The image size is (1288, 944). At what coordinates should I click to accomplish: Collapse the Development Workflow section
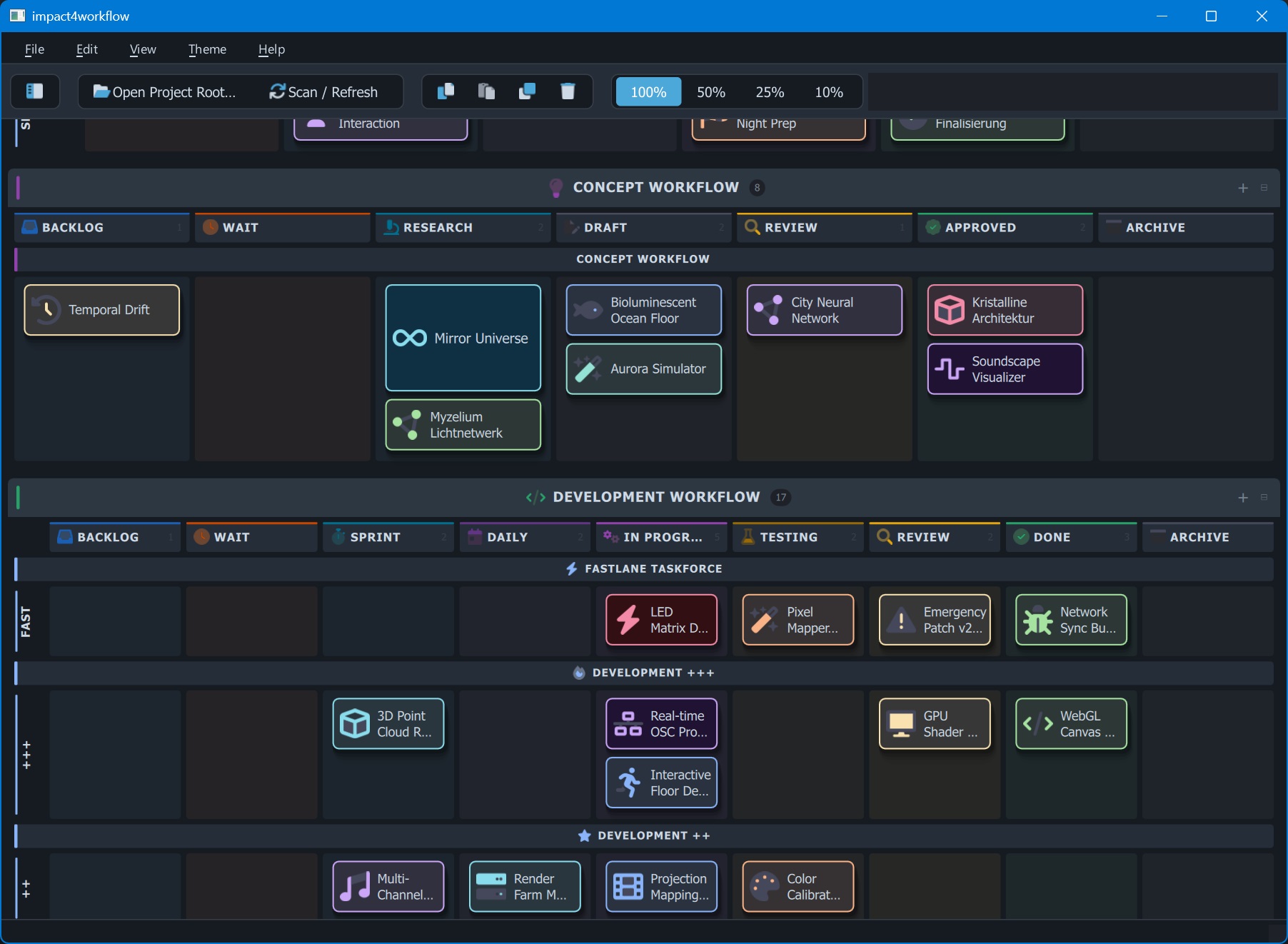point(1264,498)
